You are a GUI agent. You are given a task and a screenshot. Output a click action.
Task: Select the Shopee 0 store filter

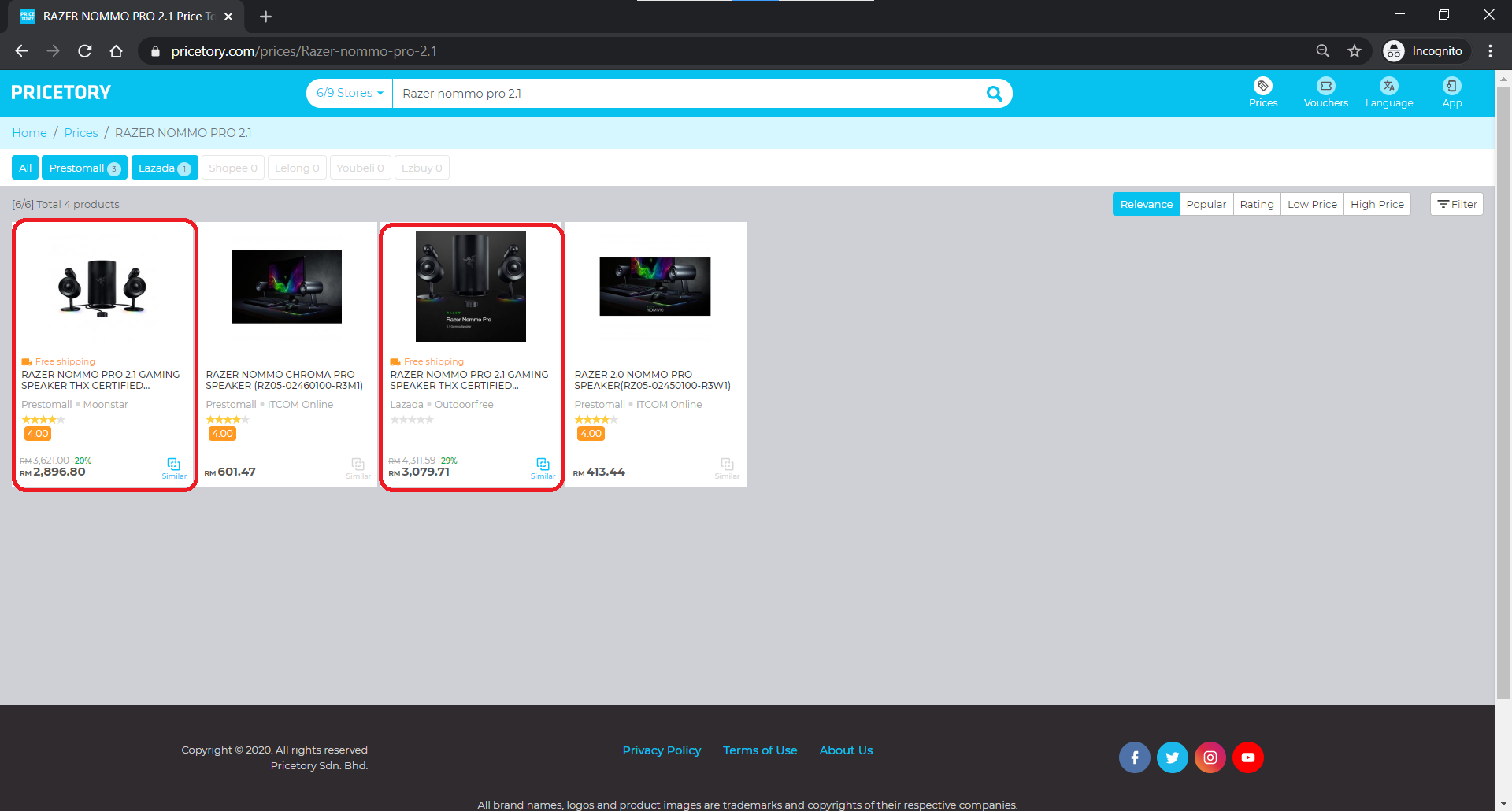[x=233, y=168]
